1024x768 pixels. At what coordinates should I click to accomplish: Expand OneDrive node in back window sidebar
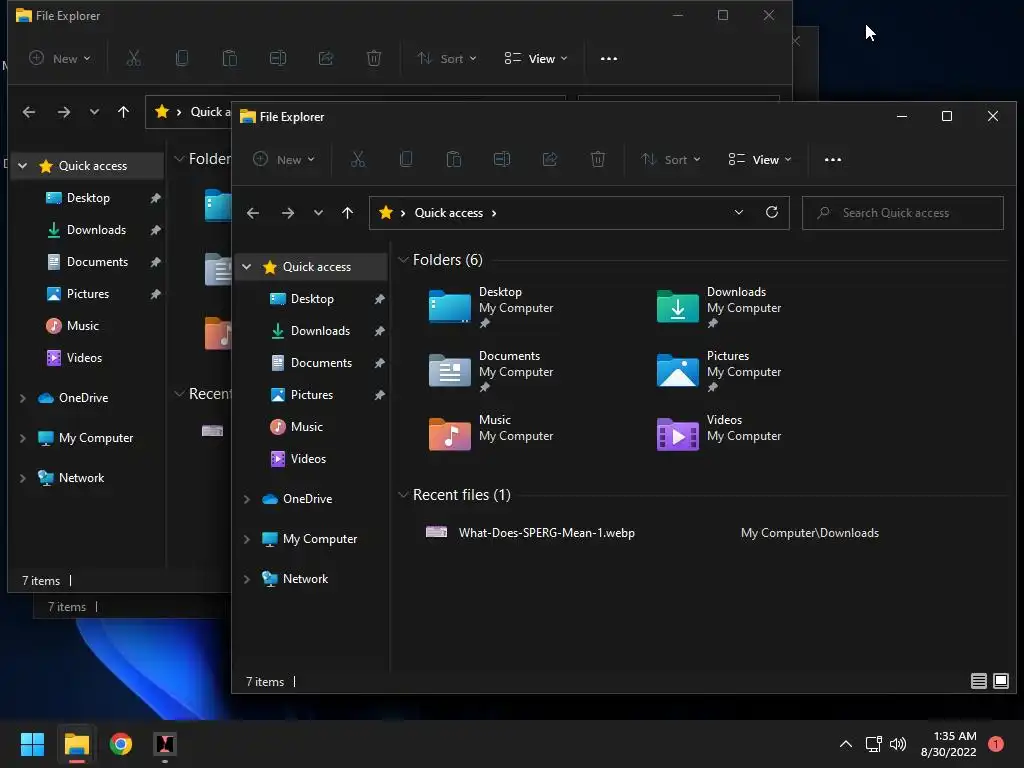[23, 398]
